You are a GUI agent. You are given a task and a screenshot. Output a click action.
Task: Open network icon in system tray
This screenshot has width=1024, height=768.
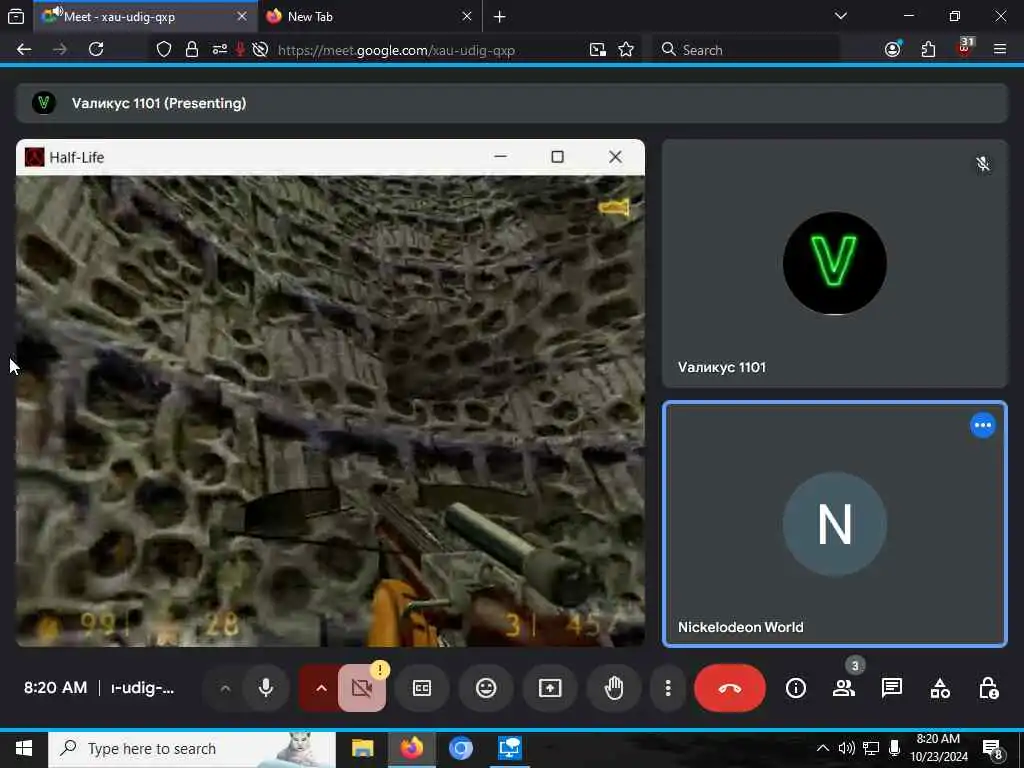871,748
